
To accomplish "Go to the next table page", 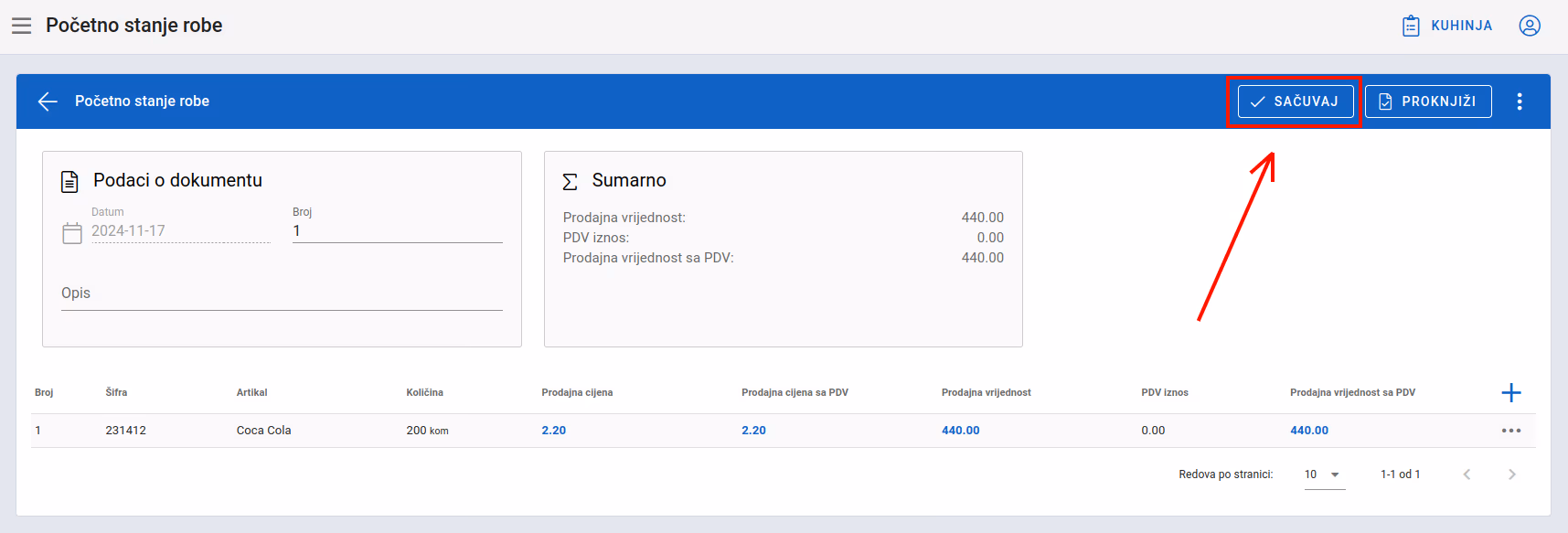I will point(1511,474).
